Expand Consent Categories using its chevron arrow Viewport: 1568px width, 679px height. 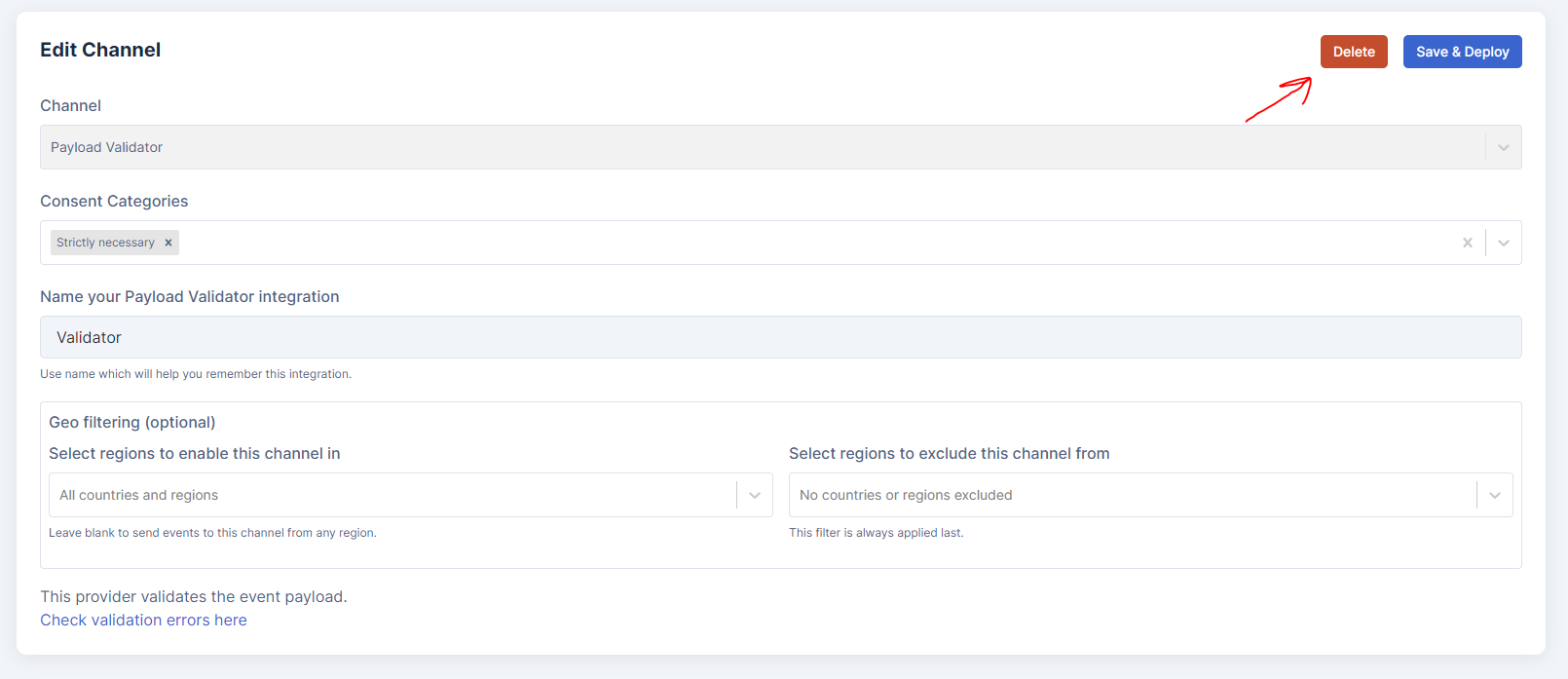(x=1503, y=243)
